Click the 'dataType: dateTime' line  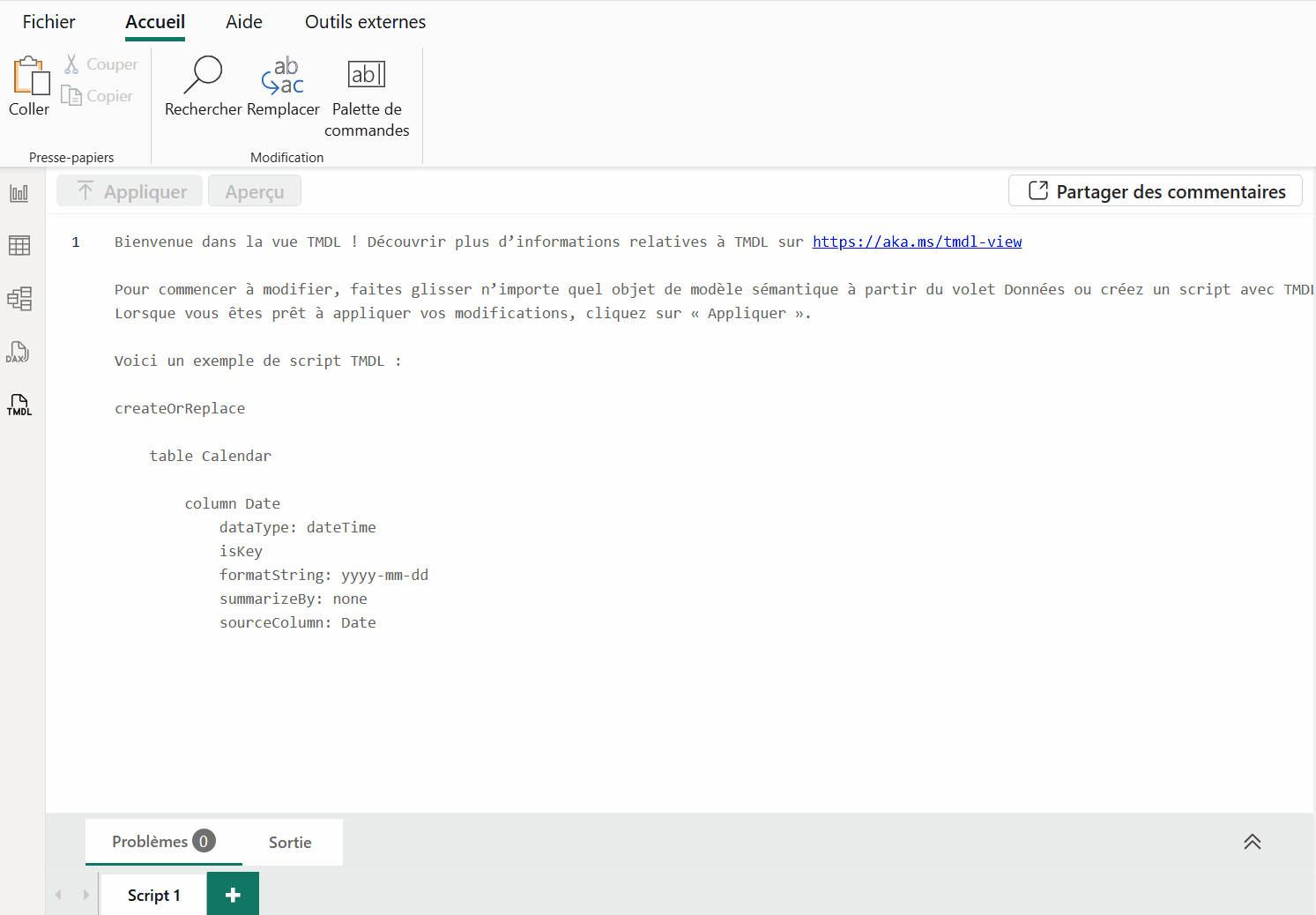pyautogui.click(x=298, y=527)
